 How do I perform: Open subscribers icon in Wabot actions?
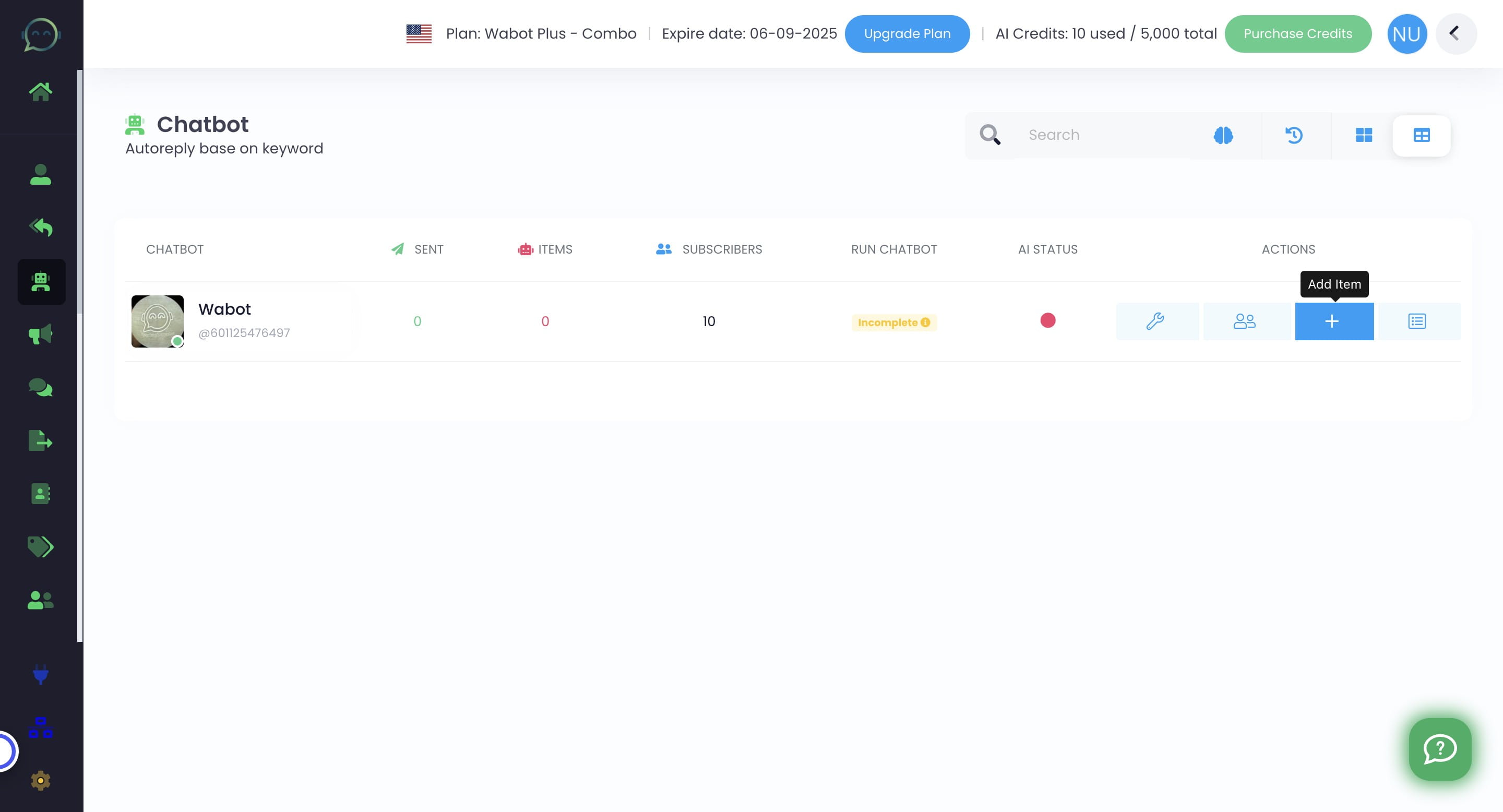click(x=1244, y=321)
